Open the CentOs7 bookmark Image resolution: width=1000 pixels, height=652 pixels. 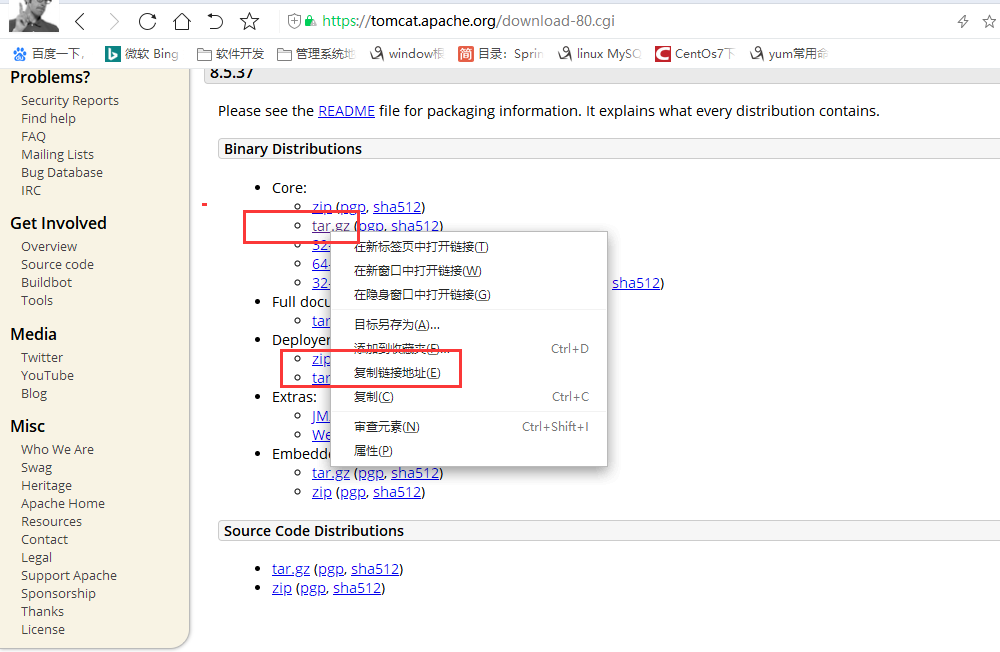click(695, 54)
